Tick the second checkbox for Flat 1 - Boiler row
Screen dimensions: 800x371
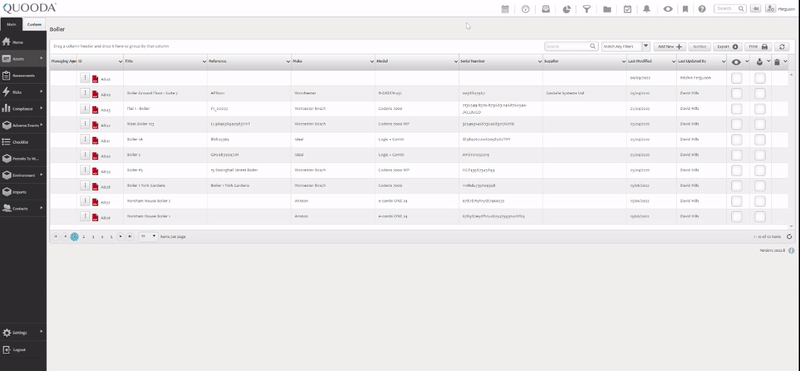pyautogui.click(x=760, y=109)
